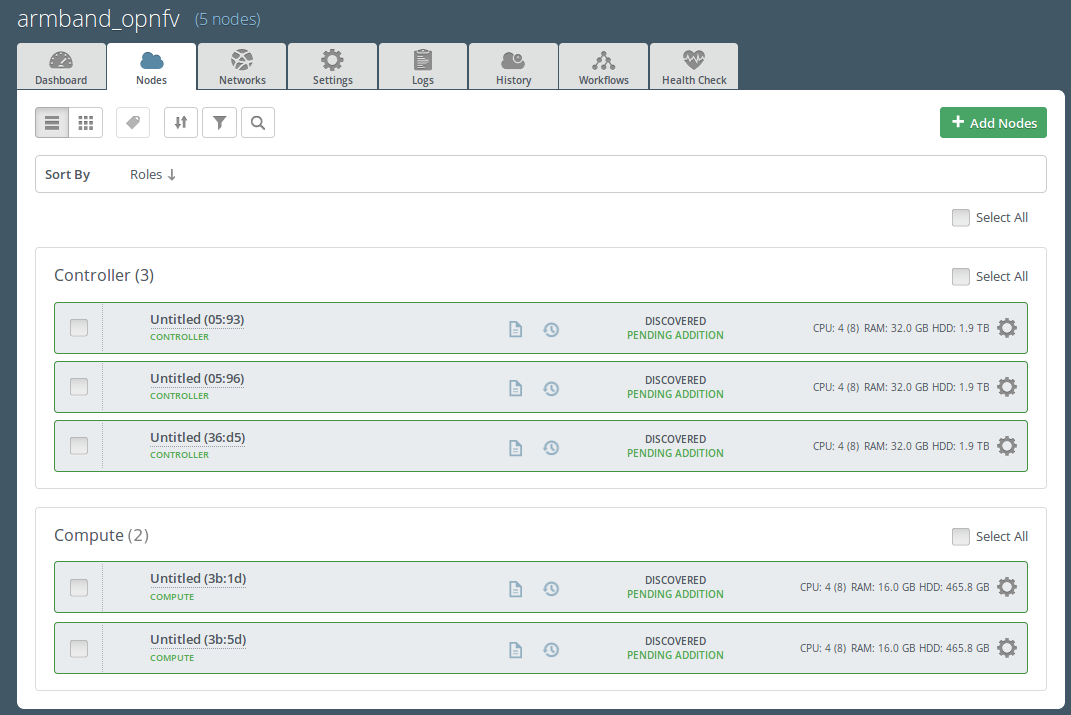Tick Select All in the Controller group
1071x715 pixels.
[961, 277]
